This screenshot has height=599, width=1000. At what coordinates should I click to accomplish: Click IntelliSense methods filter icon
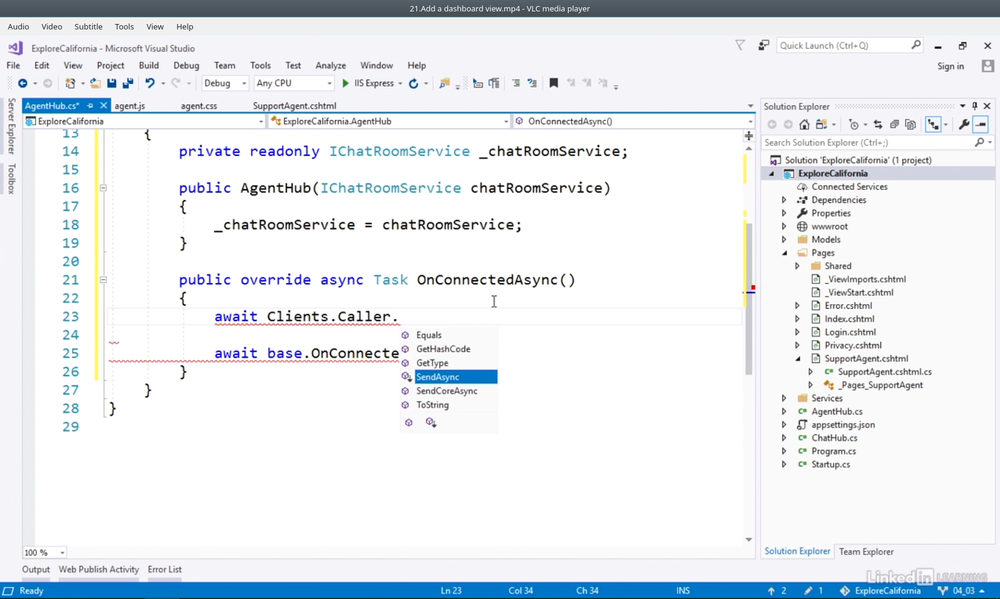(409, 422)
